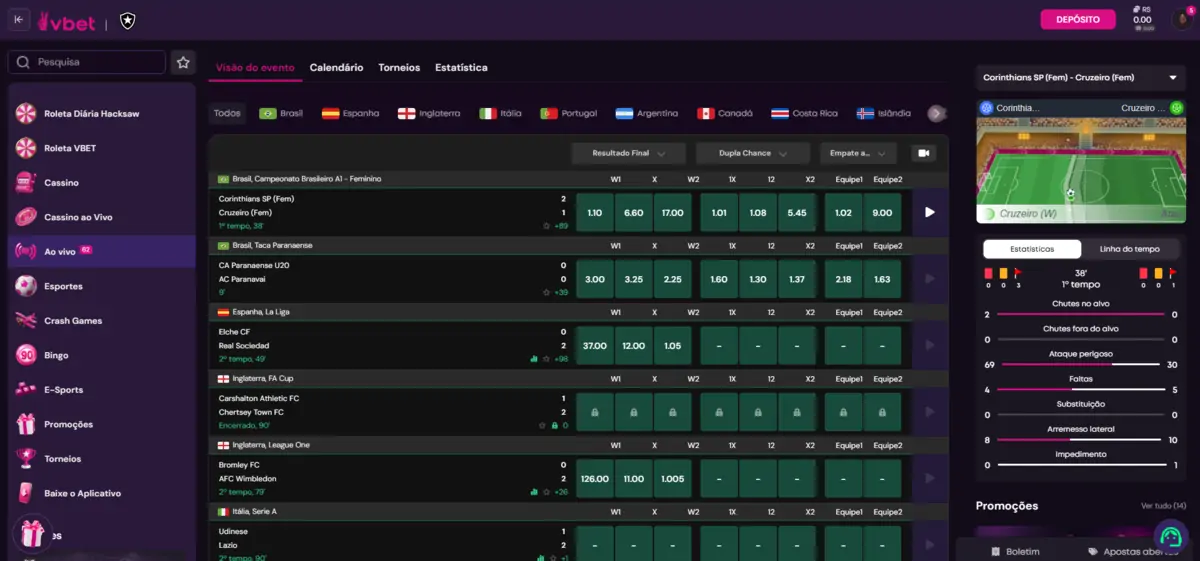This screenshot has height=561, width=1200.
Task: Favorite the CA Paranaense U20 match star
Action: point(546,292)
